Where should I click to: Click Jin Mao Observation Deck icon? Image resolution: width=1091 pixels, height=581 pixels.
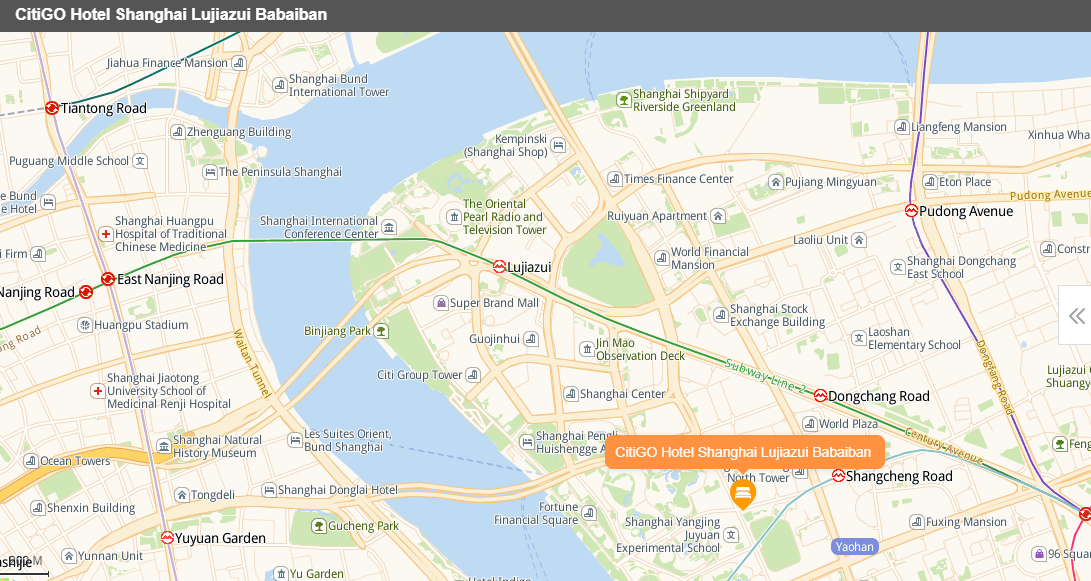[x=587, y=349]
